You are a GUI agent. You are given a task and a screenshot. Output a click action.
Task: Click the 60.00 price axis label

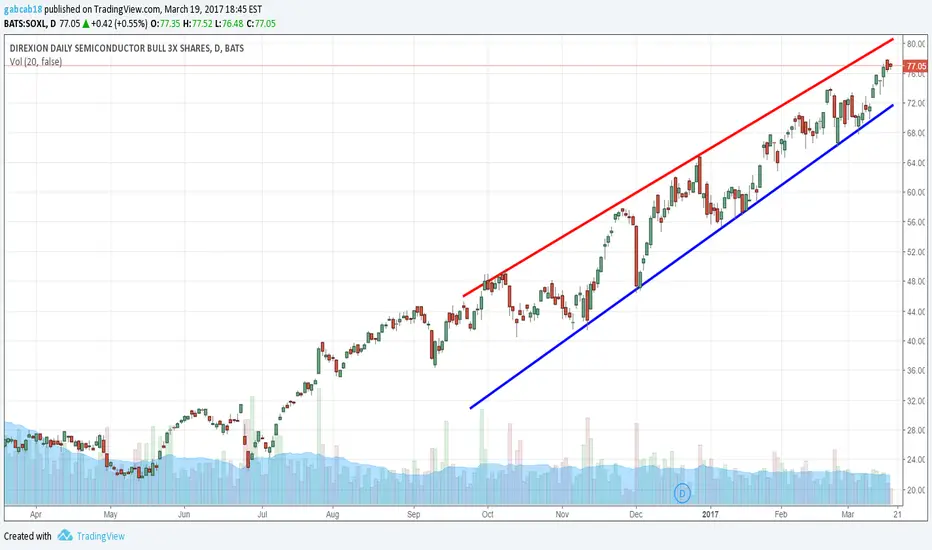(917, 193)
